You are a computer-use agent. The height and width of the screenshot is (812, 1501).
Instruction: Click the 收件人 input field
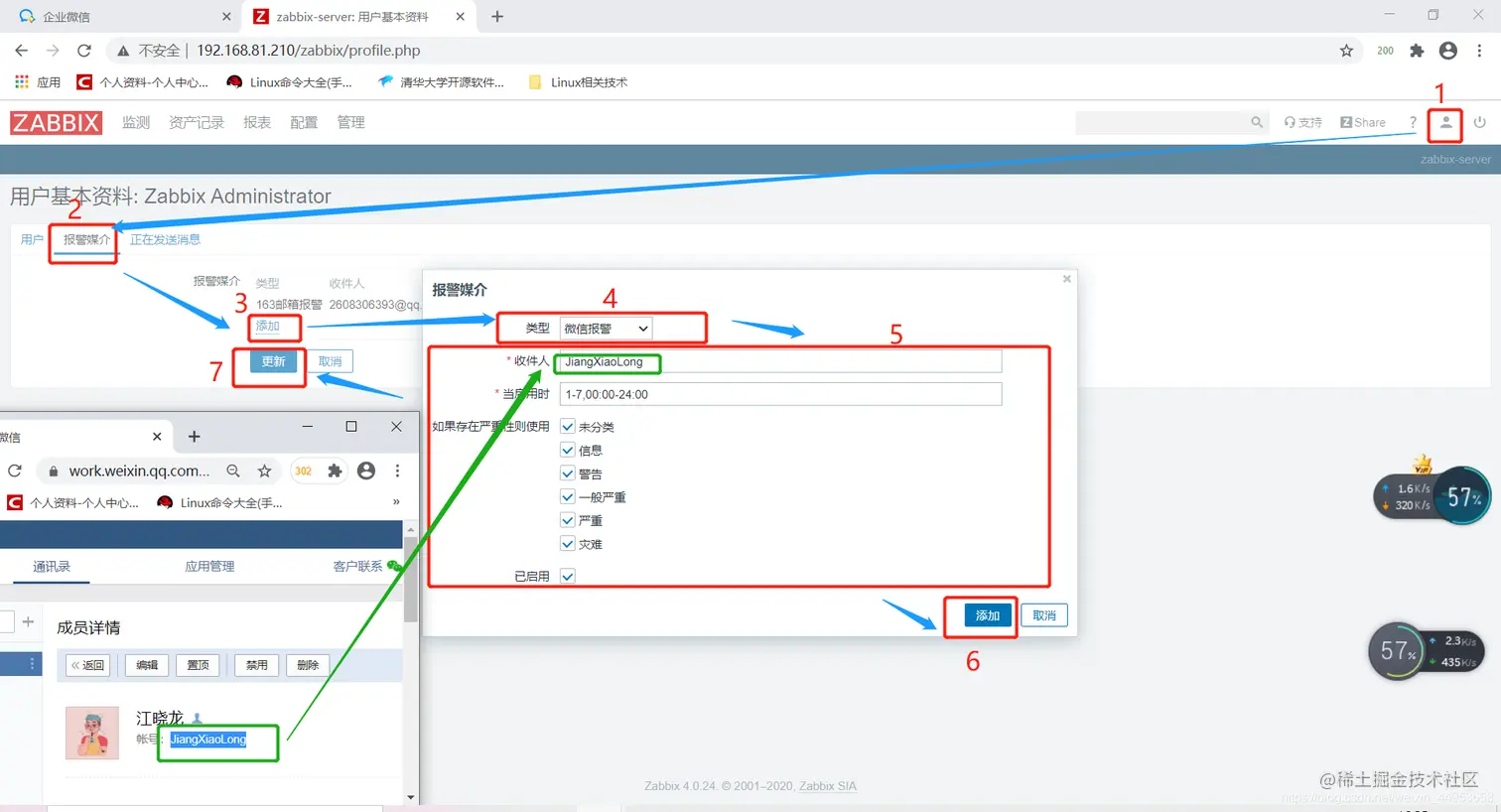(780, 361)
